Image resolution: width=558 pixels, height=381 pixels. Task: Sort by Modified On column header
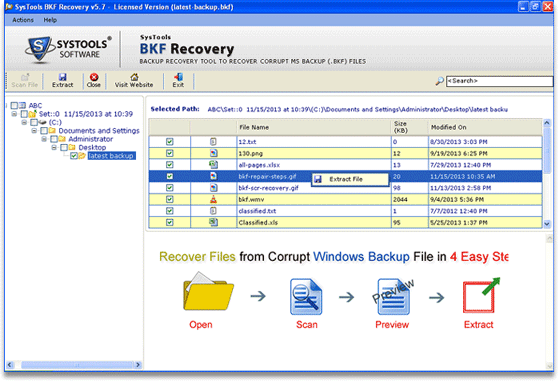tap(485, 127)
